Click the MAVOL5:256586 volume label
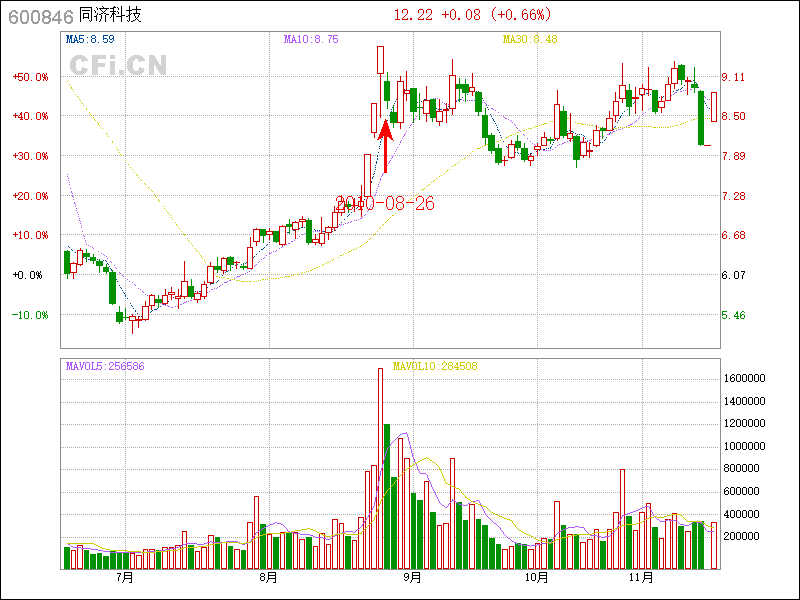This screenshot has height=600, width=800. click(x=105, y=366)
